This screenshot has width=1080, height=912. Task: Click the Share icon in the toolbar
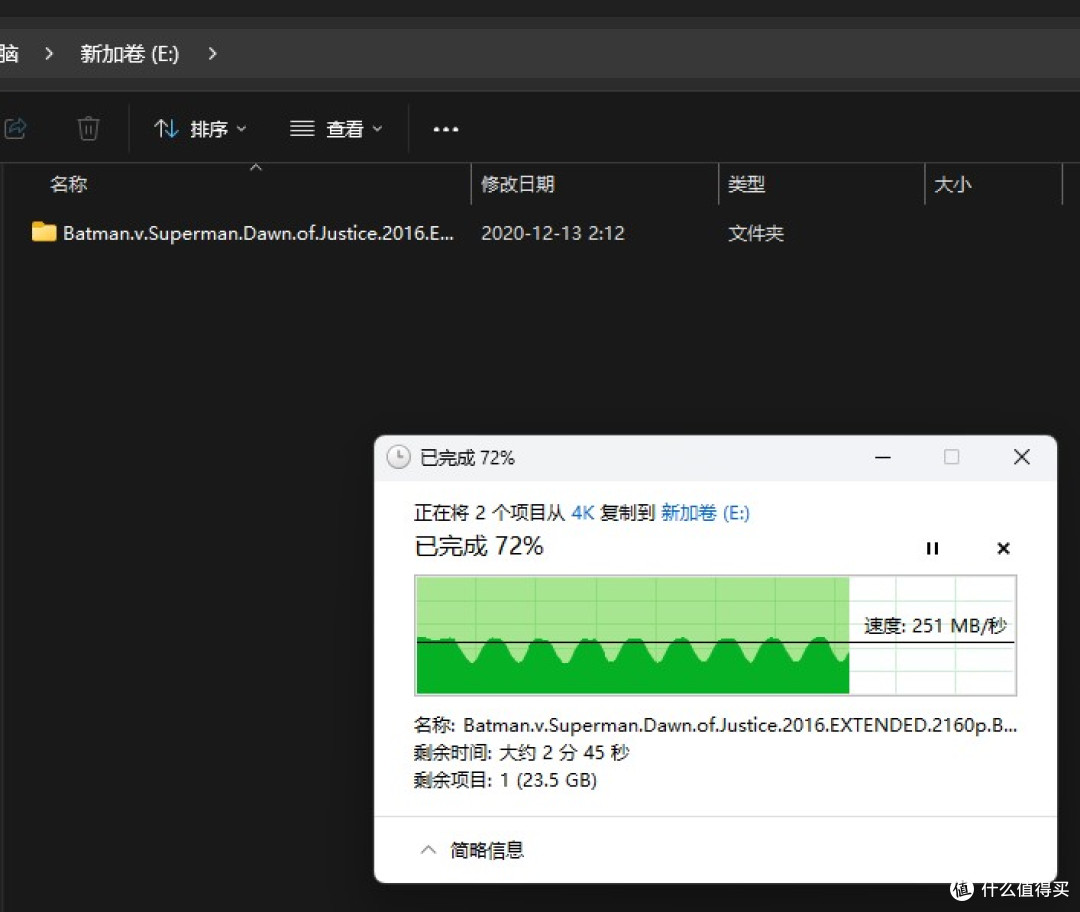point(15,129)
